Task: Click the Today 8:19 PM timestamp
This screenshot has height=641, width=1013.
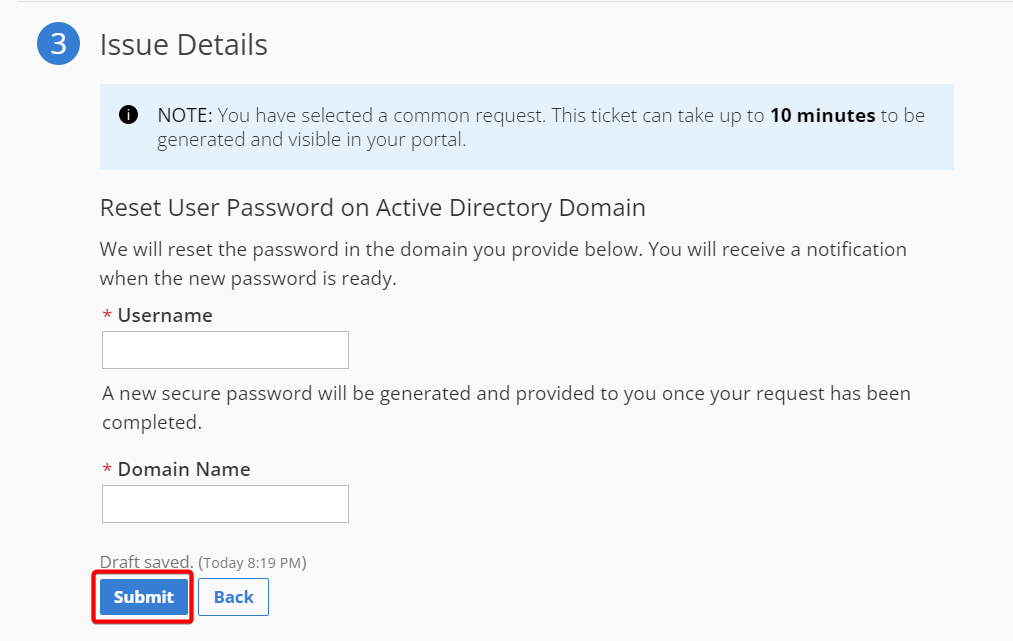Action: click(x=252, y=563)
